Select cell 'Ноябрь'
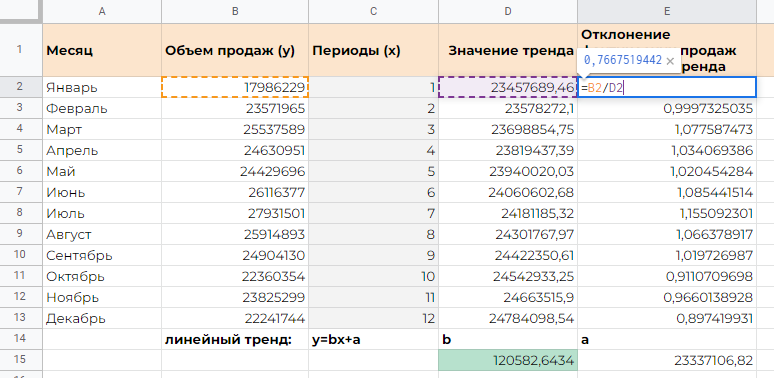The image size is (774, 378). (102, 298)
